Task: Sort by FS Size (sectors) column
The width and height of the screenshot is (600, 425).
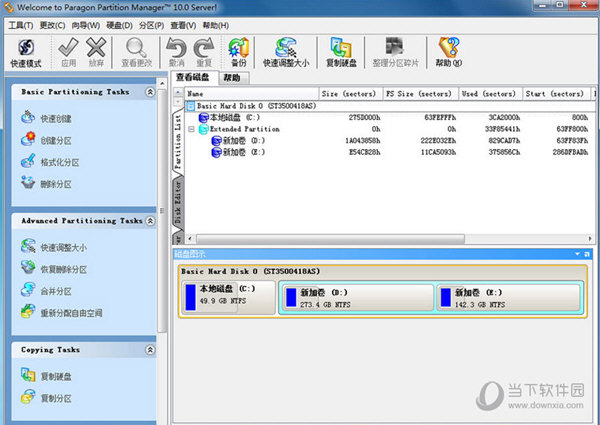Action: pyautogui.click(x=421, y=94)
